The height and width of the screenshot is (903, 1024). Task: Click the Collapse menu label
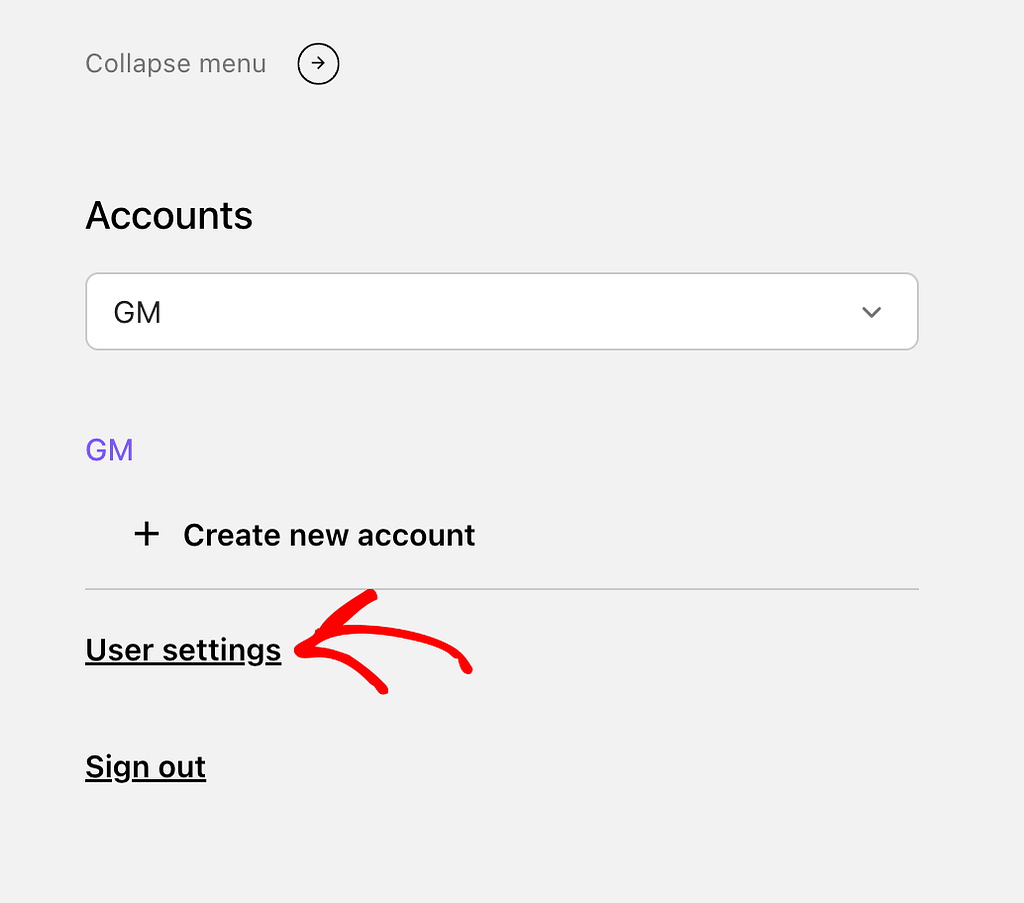175,64
